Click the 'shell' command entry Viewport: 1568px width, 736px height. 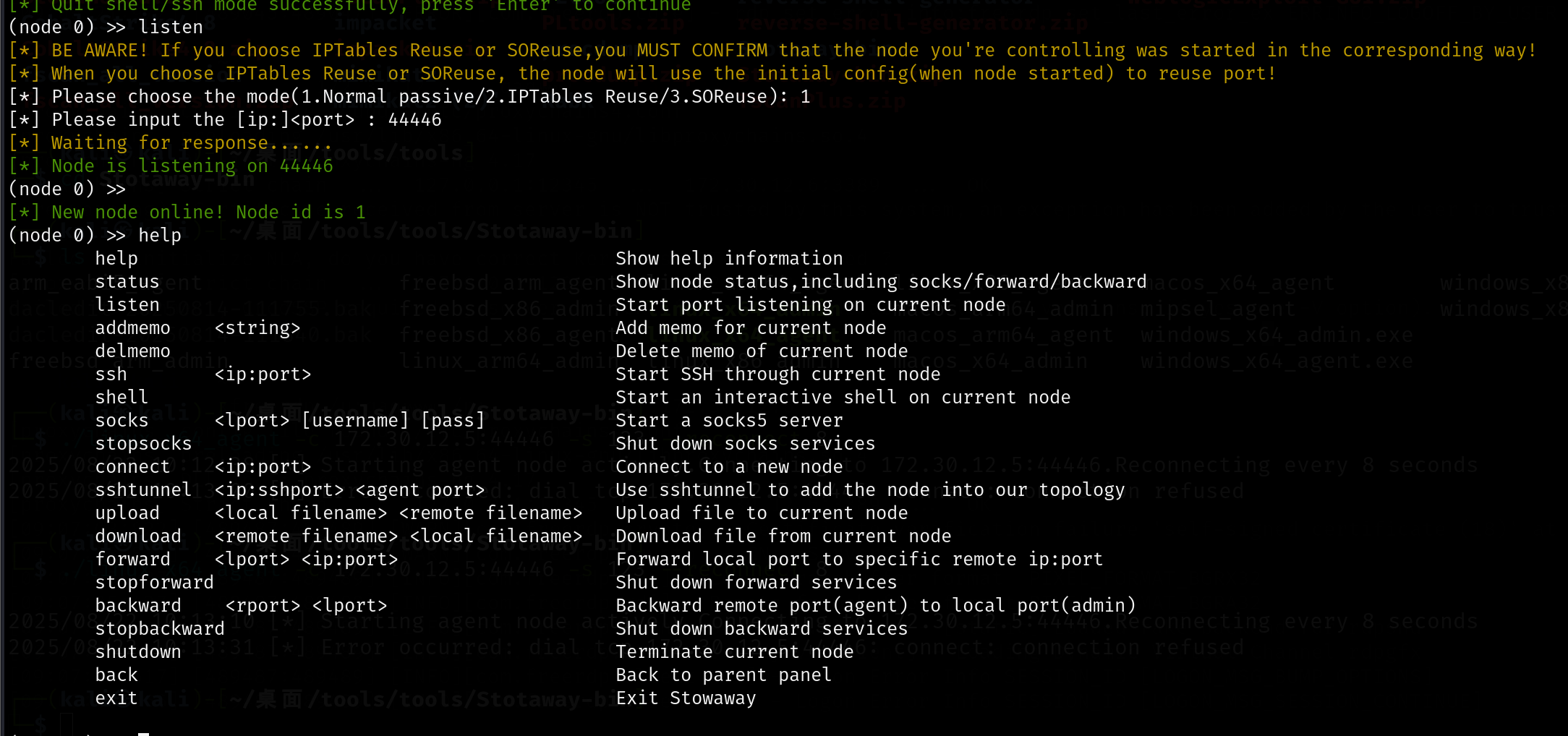tap(122, 397)
